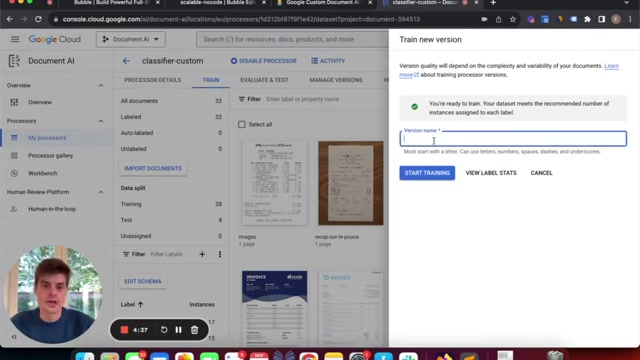Click Edit Schema button

143,281
